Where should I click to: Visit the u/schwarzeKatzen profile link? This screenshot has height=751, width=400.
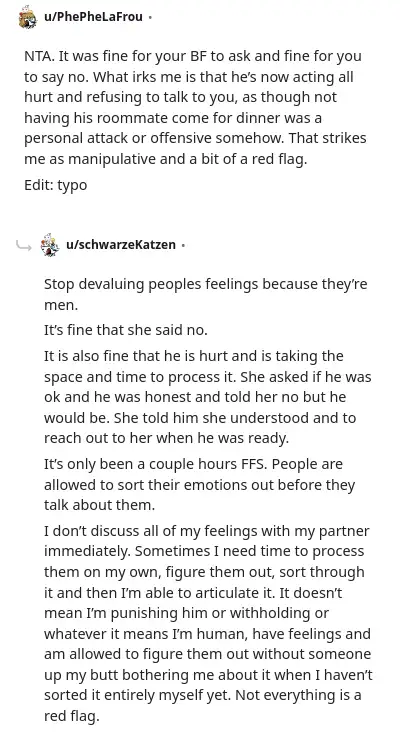coord(121,245)
